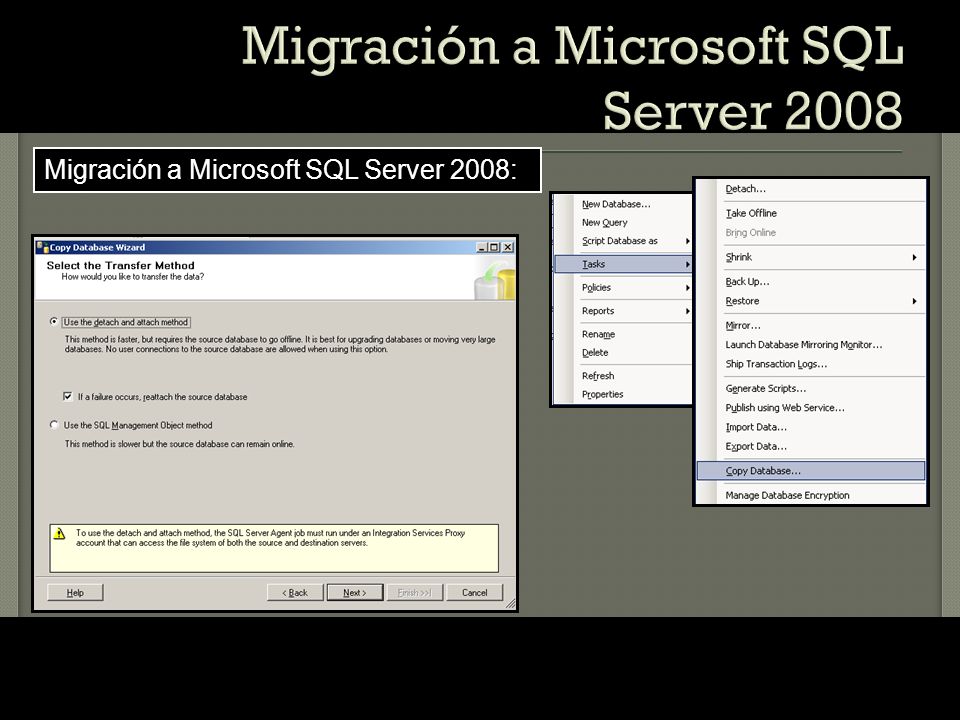Expand the Reports submenu arrow
The height and width of the screenshot is (720, 960).
tap(688, 310)
